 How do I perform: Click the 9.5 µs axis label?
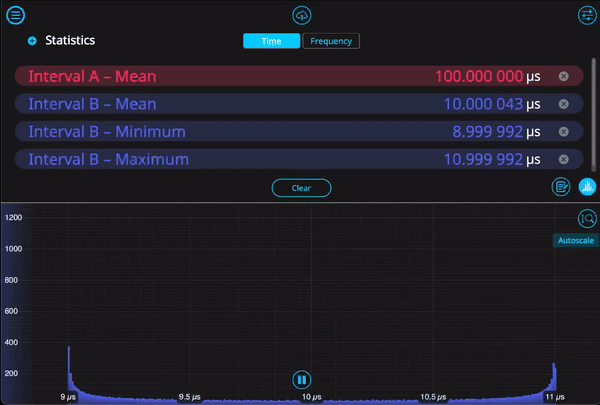point(190,397)
